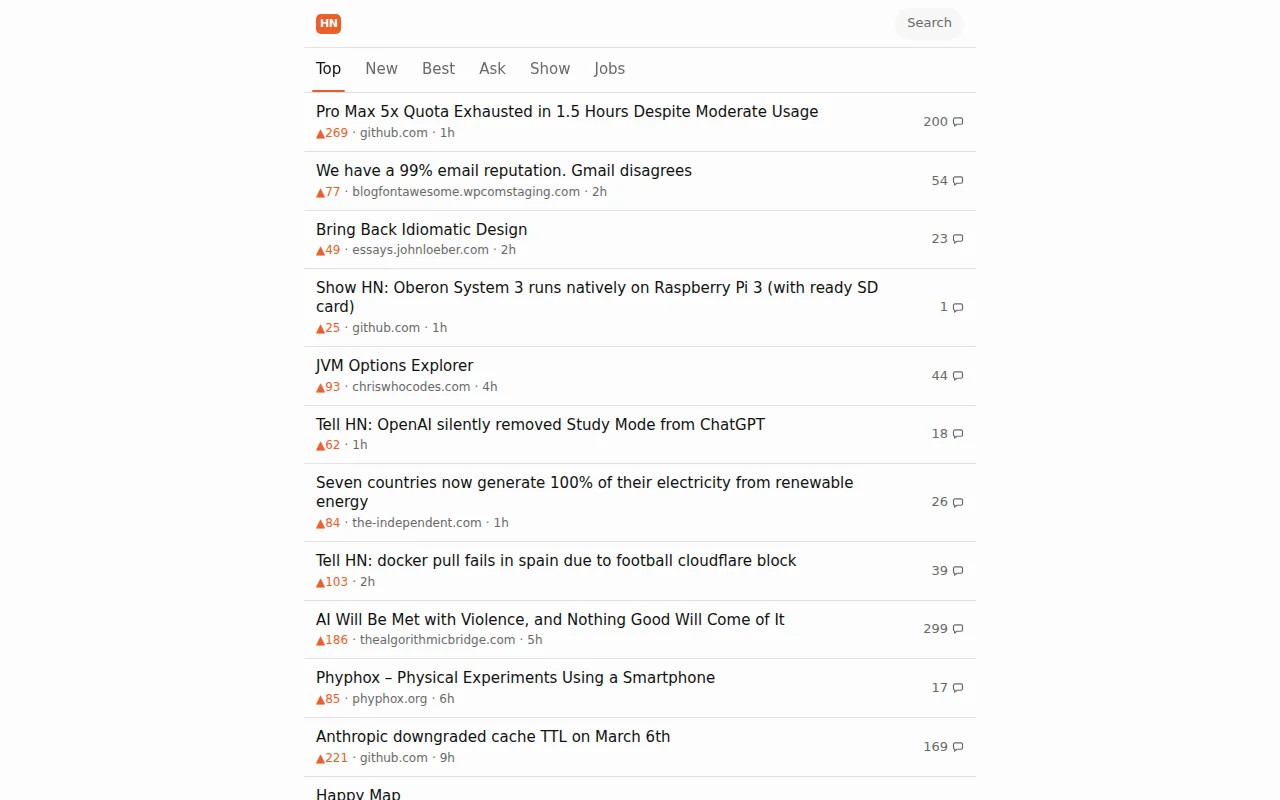
Task: Upvote arrow on Bring Back Idiomatic Design
Action: 321,250
